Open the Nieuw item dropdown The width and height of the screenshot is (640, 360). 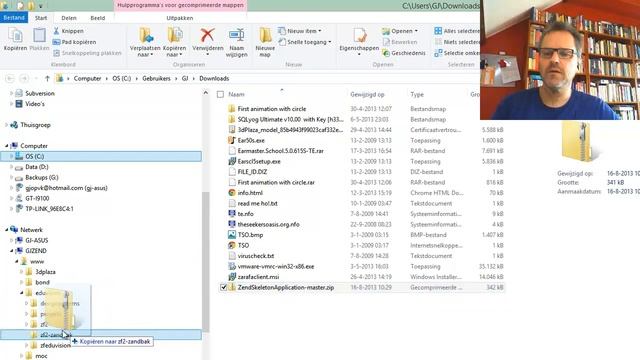tap(299, 31)
